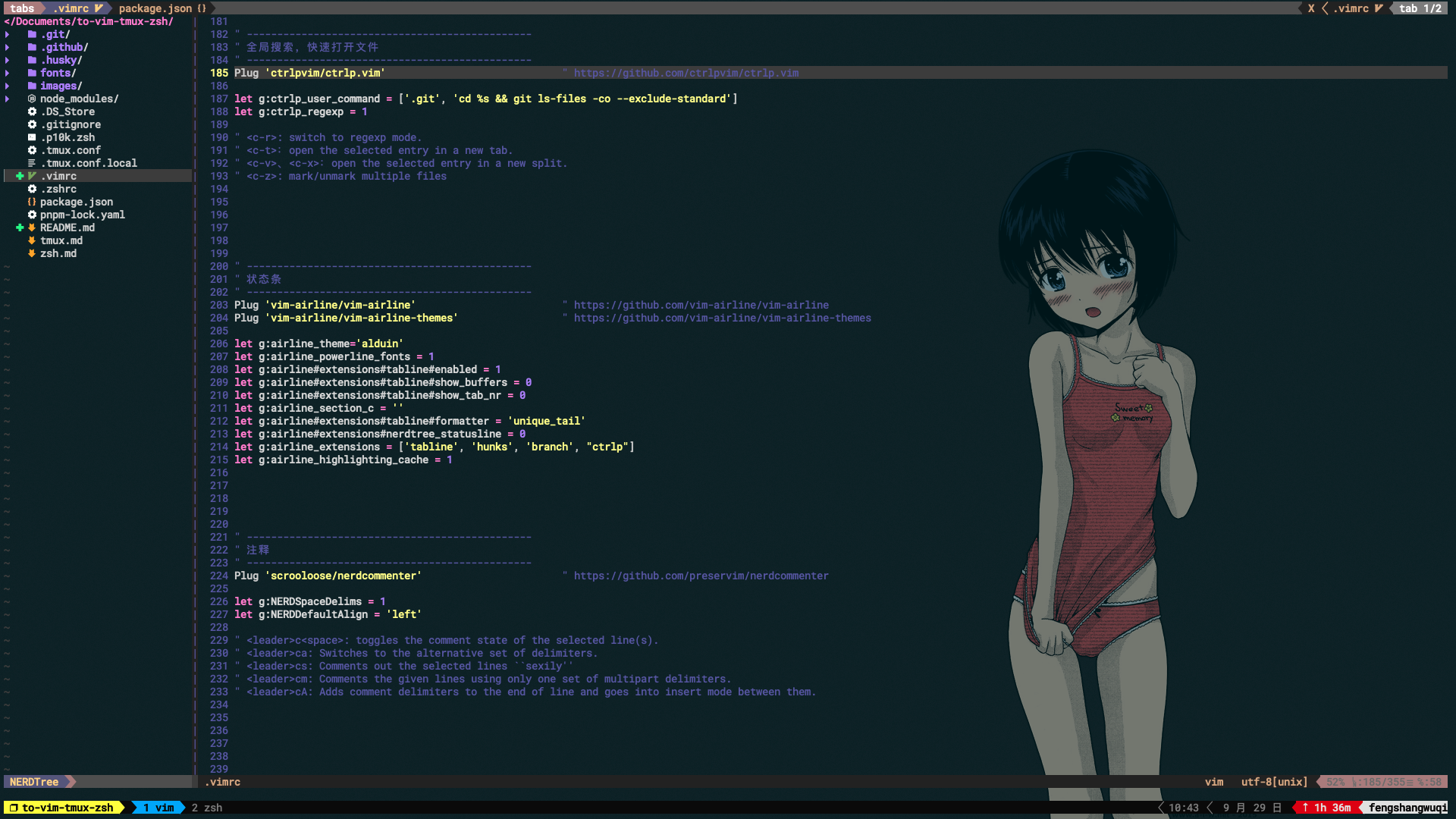
Task: Expand the .husky folder arrow
Action: click(8, 60)
